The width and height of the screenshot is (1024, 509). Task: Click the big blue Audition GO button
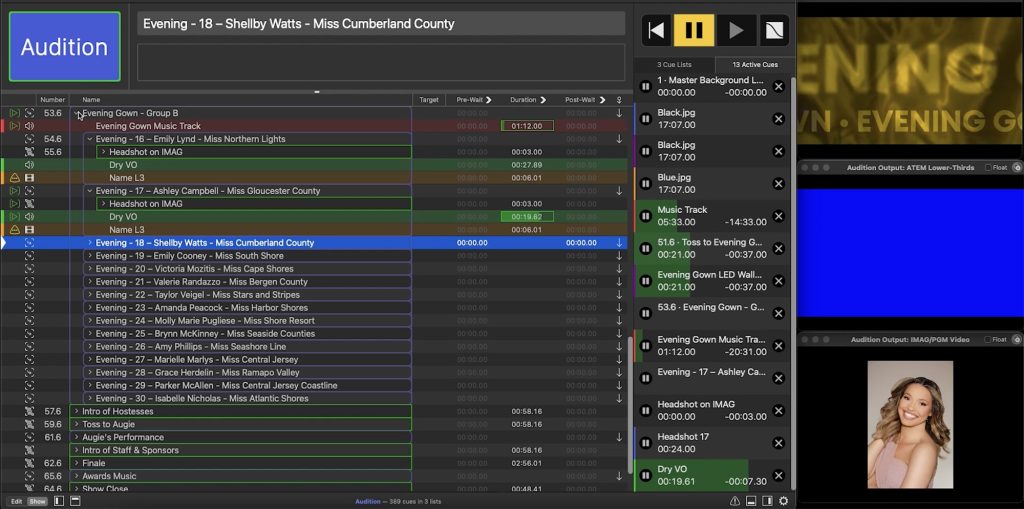pyautogui.click(x=65, y=46)
